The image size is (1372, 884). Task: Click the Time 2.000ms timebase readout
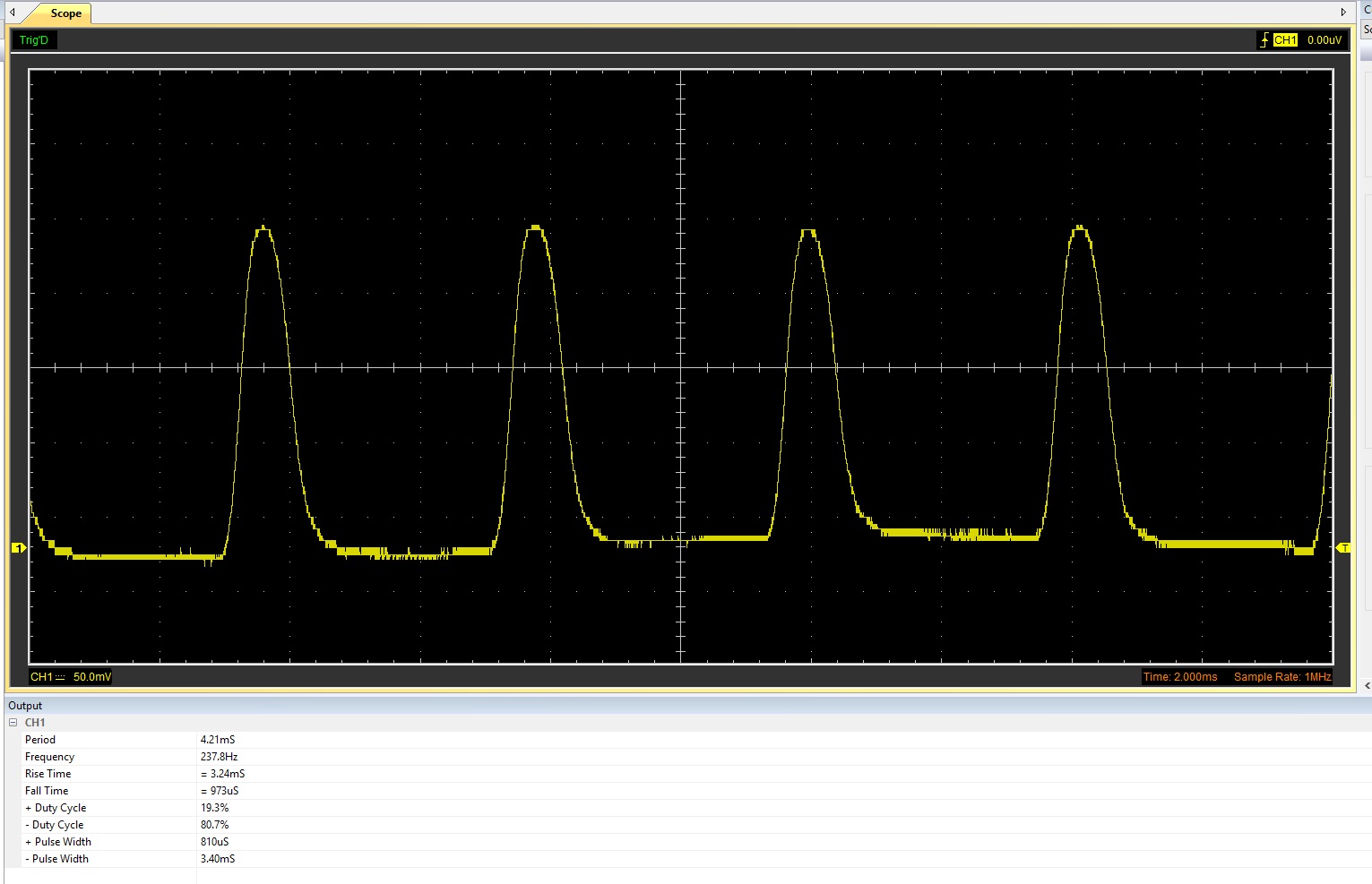click(1179, 677)
